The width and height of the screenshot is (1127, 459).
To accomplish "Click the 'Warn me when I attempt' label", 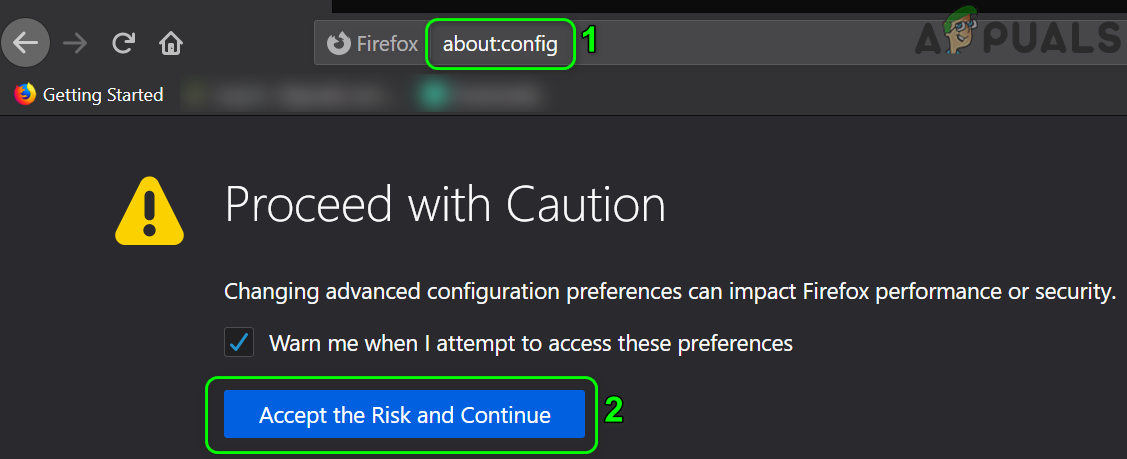I will (530, 343).
